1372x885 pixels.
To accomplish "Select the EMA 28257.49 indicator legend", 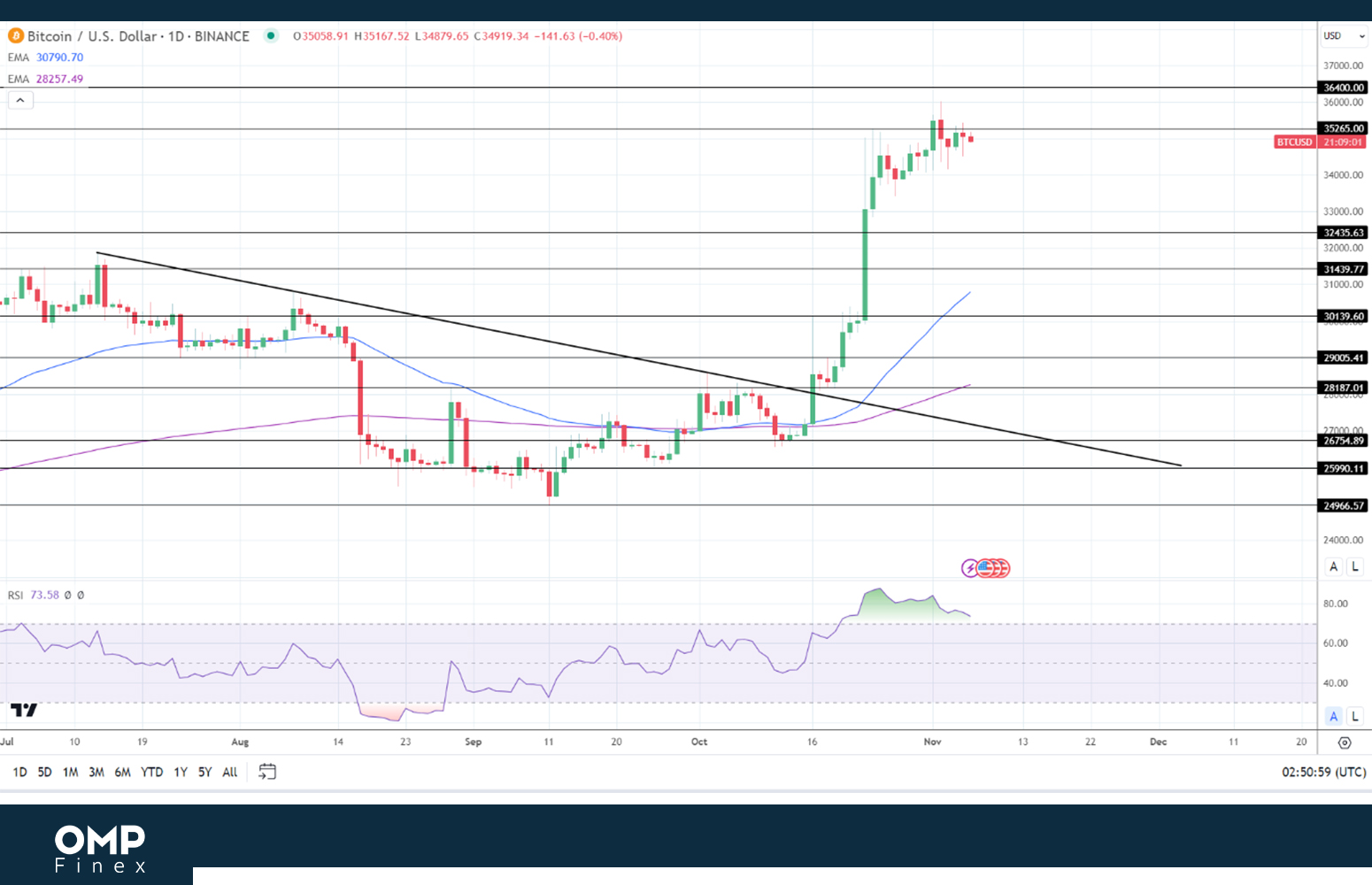I will tap(45, 79).
